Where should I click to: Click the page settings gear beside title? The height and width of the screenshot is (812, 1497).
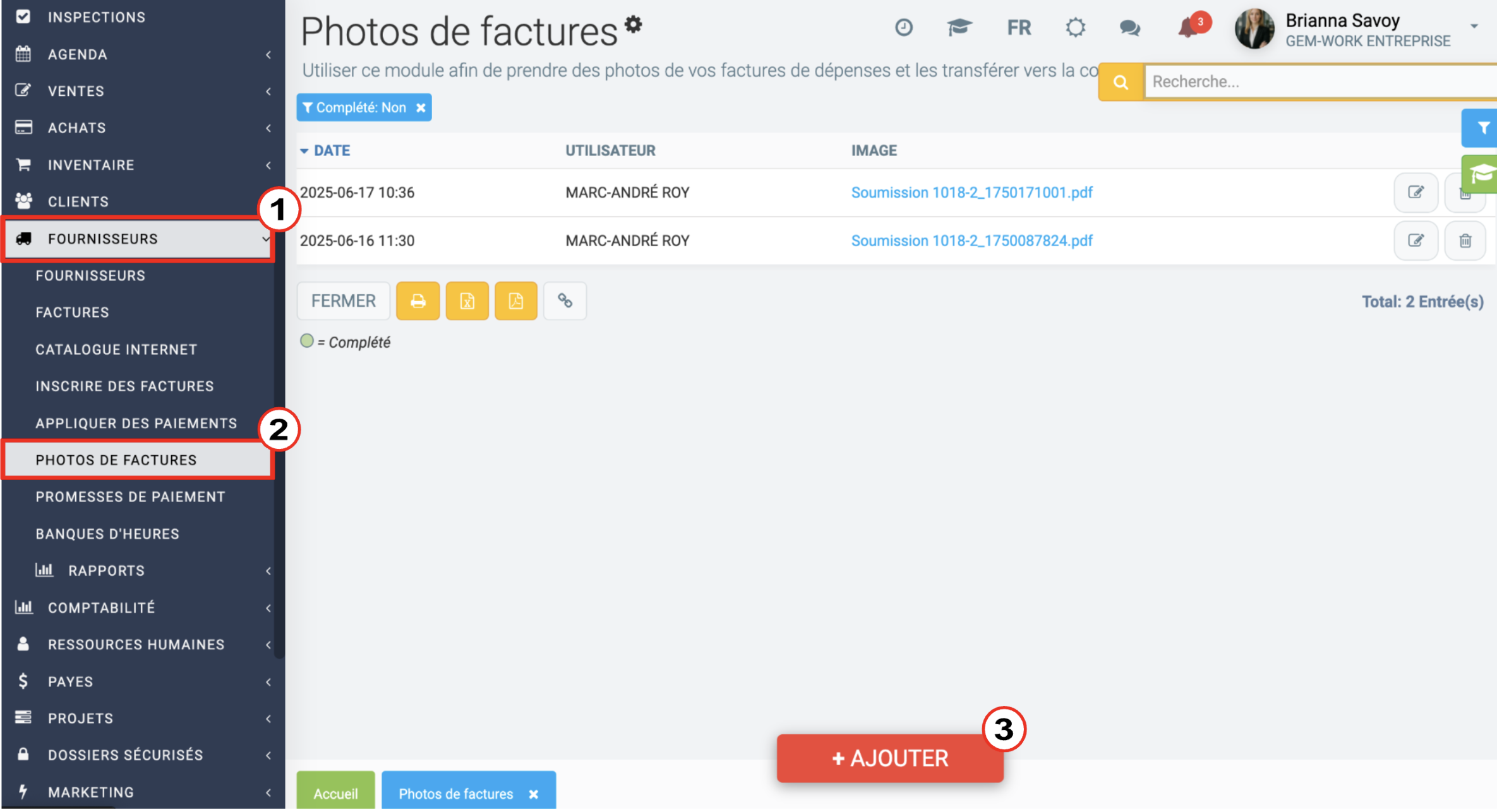coord(634,25)
